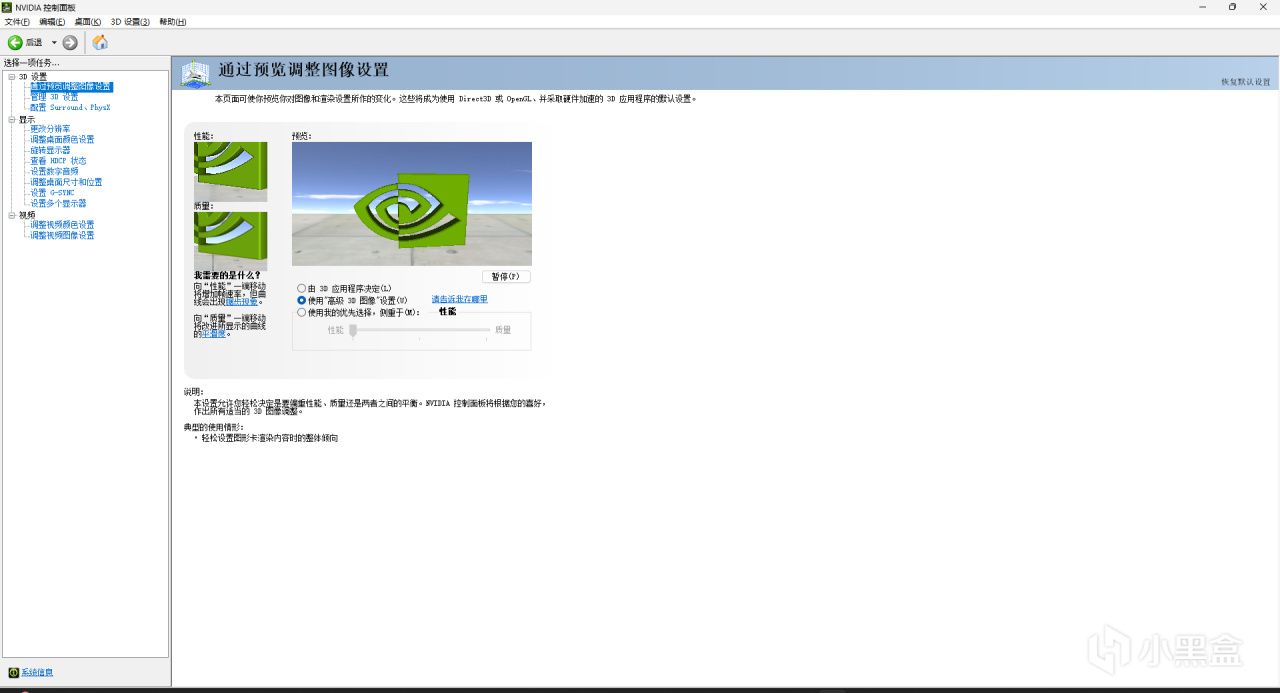
Task: Click the Home house icon
Action: (100, 42)
